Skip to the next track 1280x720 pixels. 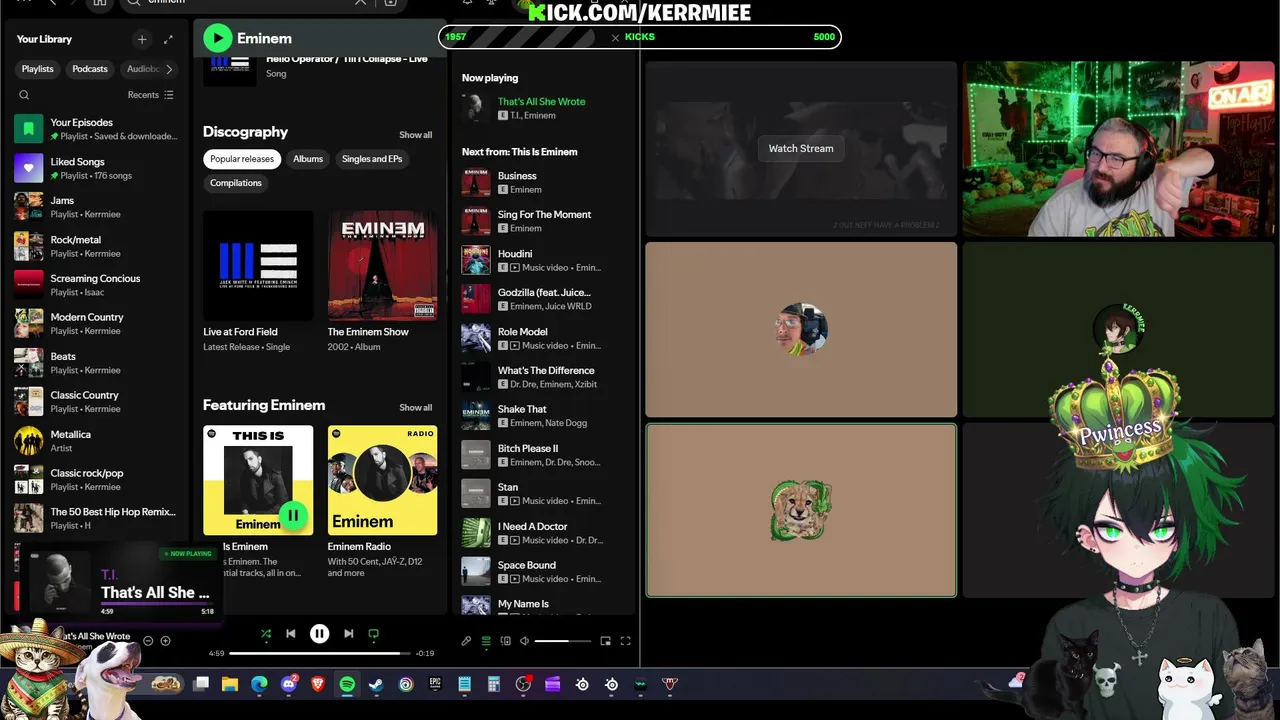pyautogui.click(x=349, y=633)
